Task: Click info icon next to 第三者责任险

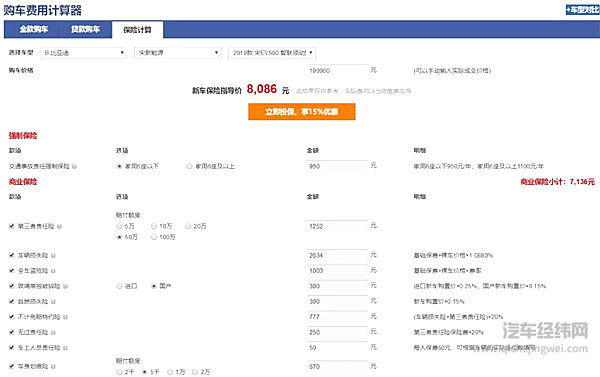Action: click(59, 227)
